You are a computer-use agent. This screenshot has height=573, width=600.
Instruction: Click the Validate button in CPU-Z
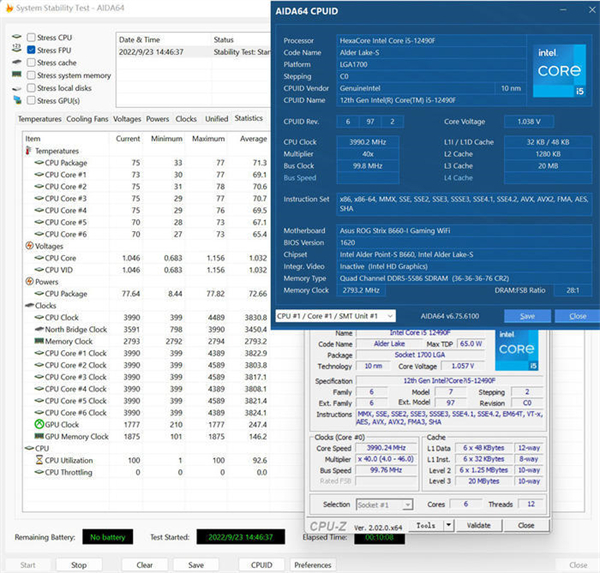click(478, 526)
